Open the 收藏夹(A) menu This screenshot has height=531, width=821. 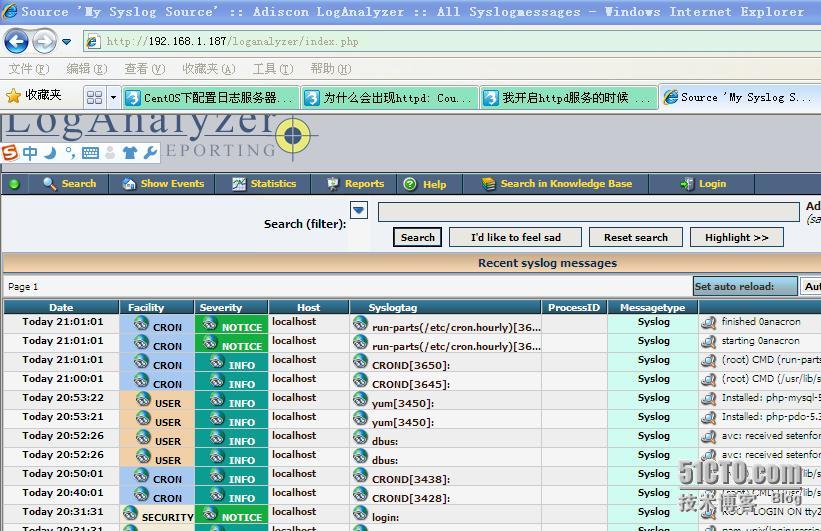[208, 69]
